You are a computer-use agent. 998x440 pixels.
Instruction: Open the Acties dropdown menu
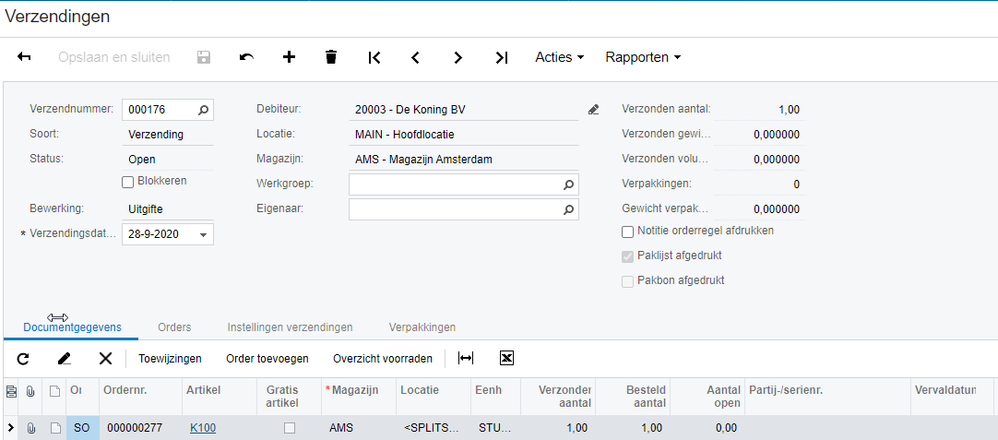560,57
